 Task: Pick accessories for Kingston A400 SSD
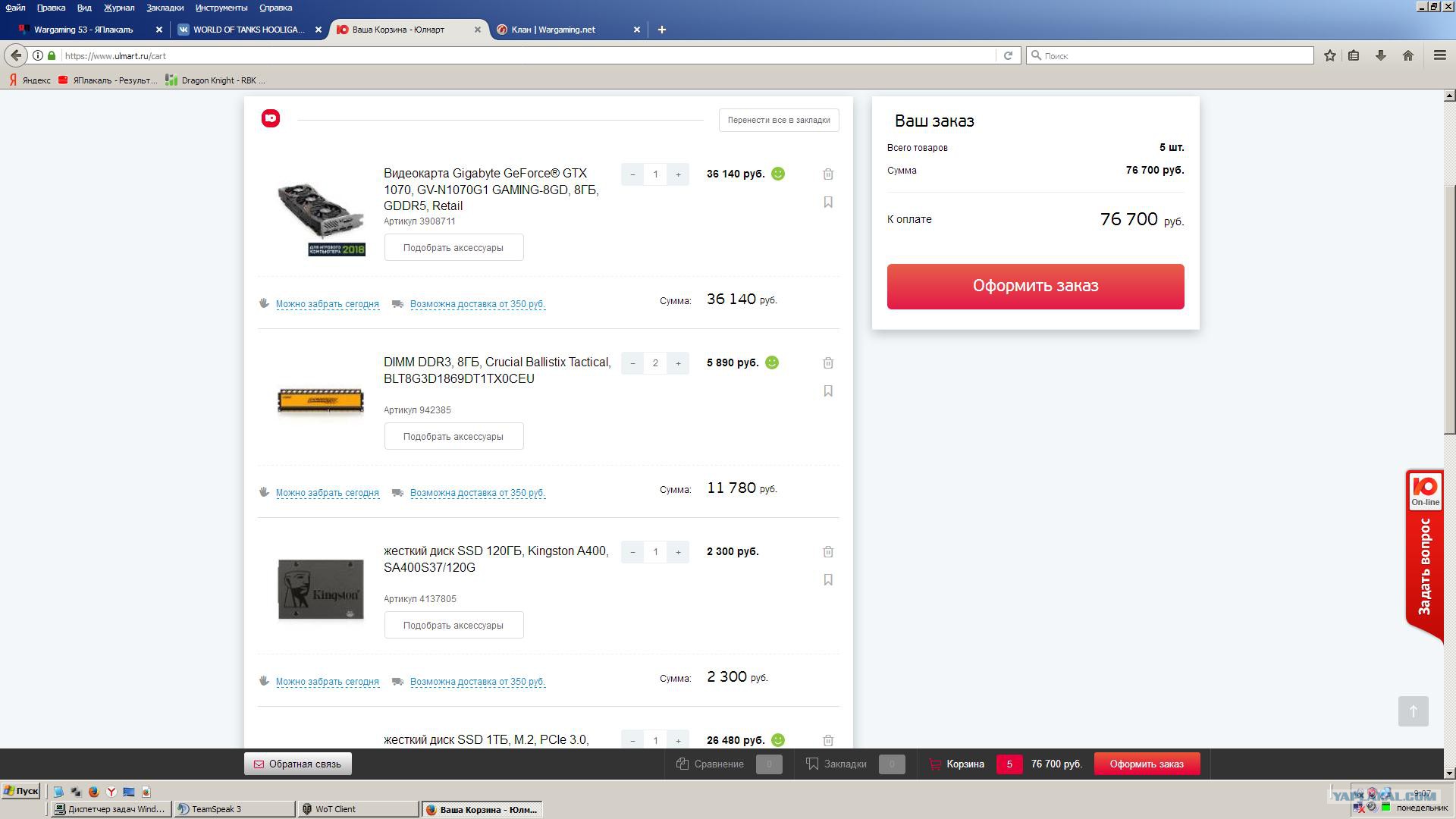pos(453,626)
